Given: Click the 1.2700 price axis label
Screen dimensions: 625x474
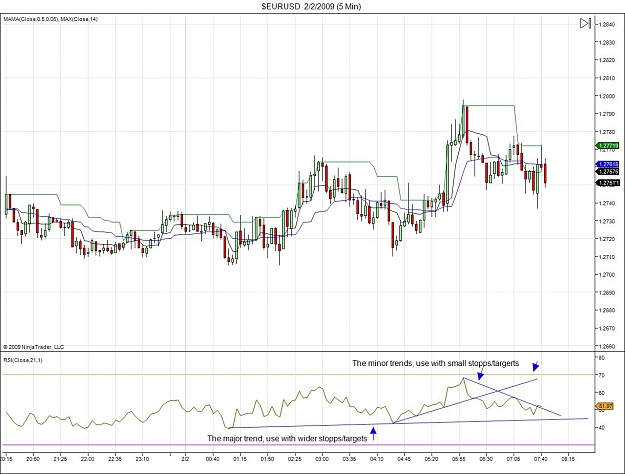Looking at the screenshot, I should click(x=607, y=275).
